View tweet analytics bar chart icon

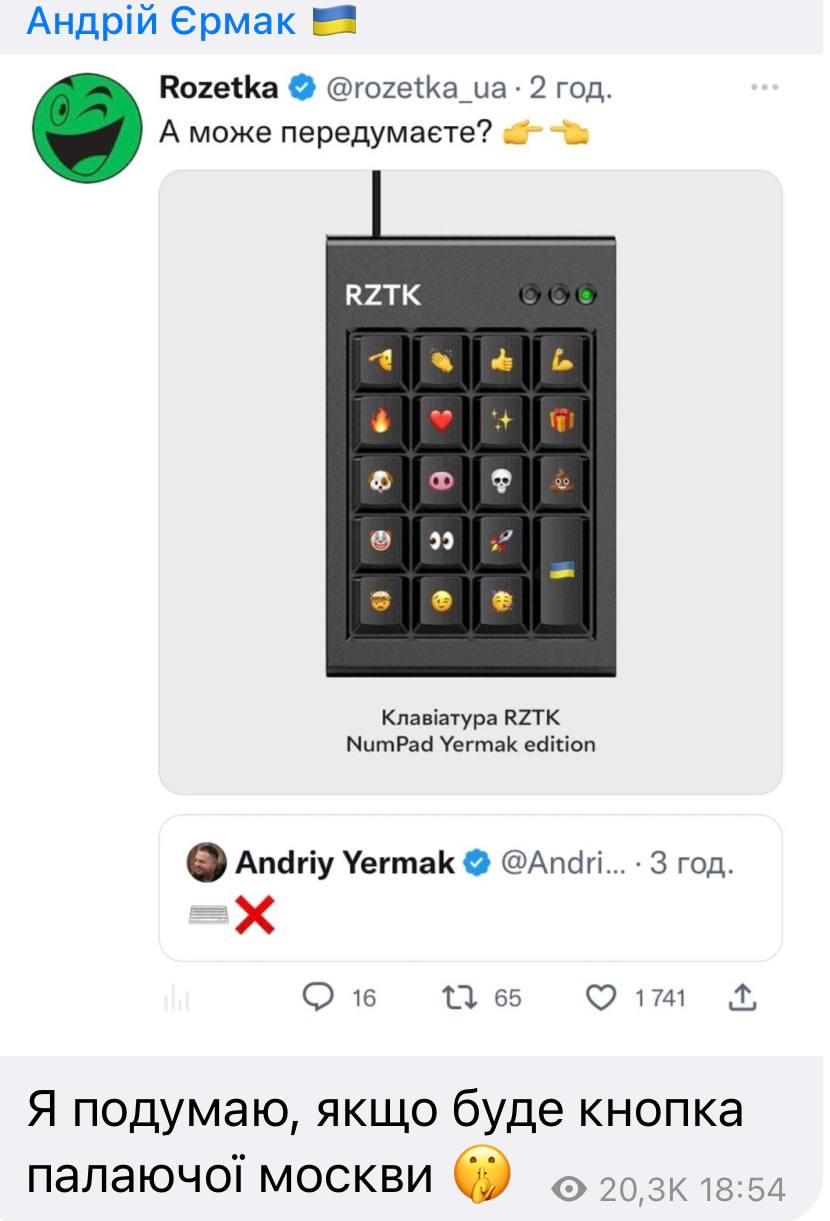pos(175,998)
